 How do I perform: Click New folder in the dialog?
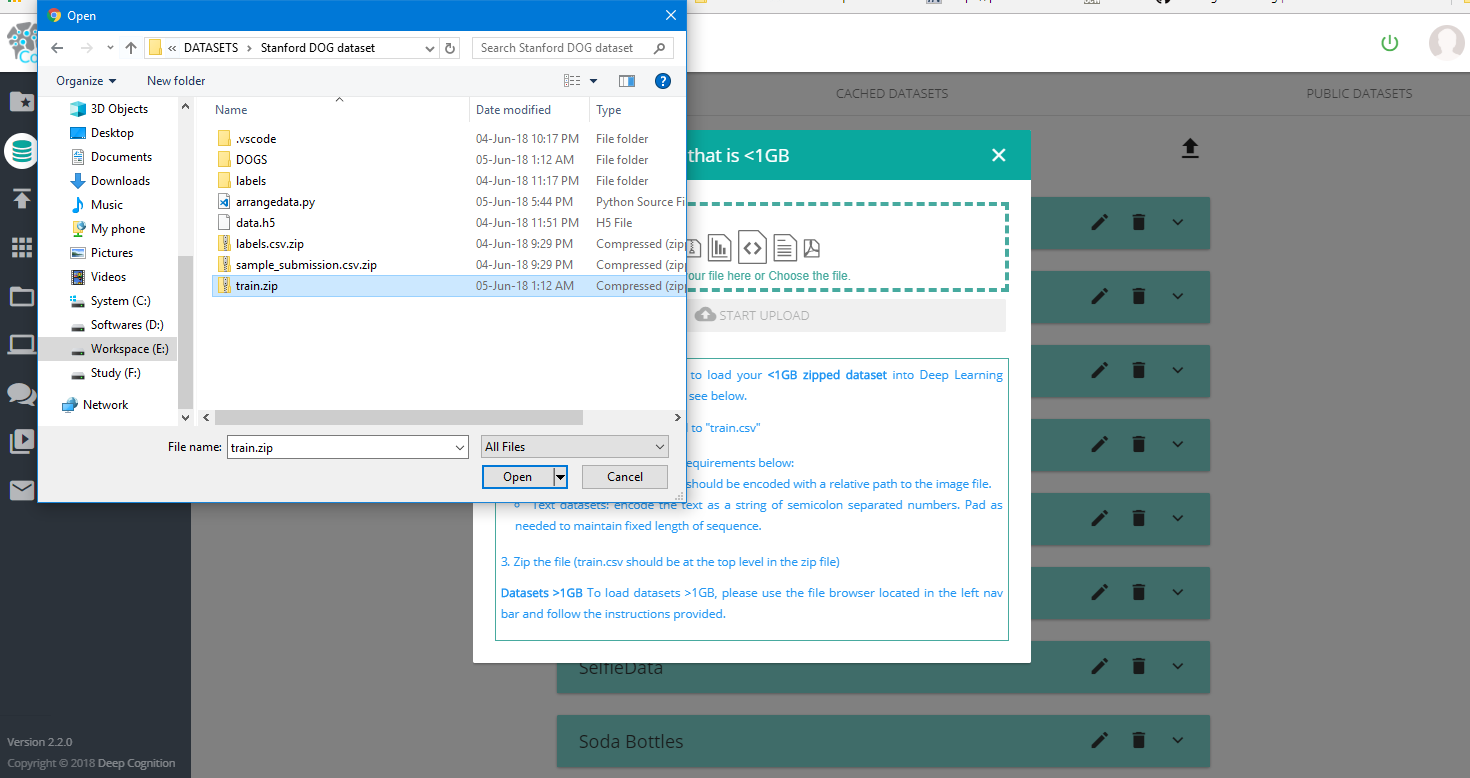tap(176, 81)
